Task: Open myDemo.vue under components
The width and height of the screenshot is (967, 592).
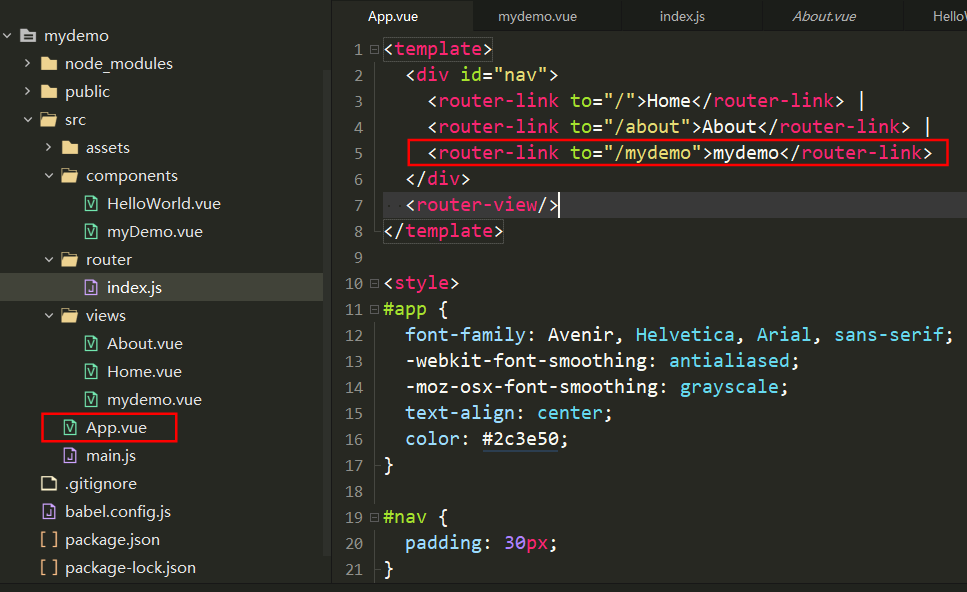Action: point(154,232)
